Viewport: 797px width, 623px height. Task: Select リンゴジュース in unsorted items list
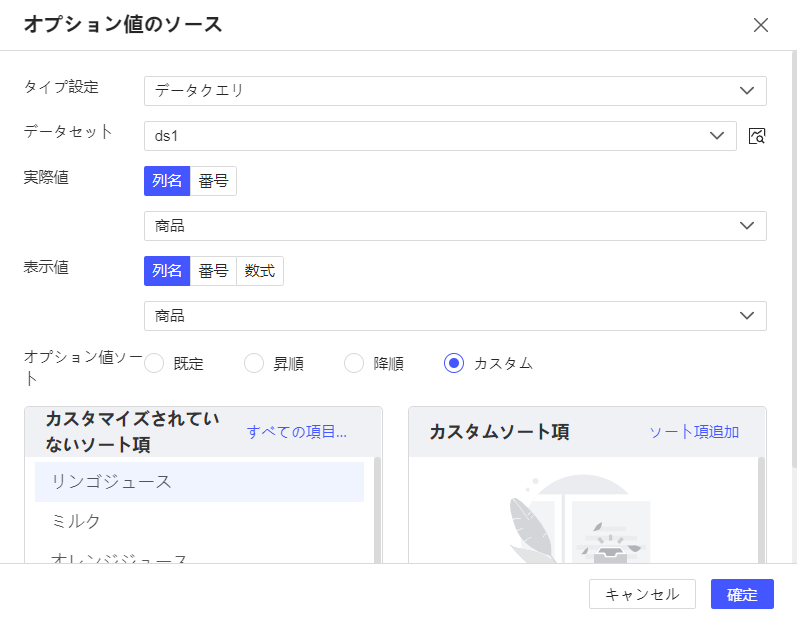[x=199, y=482]
